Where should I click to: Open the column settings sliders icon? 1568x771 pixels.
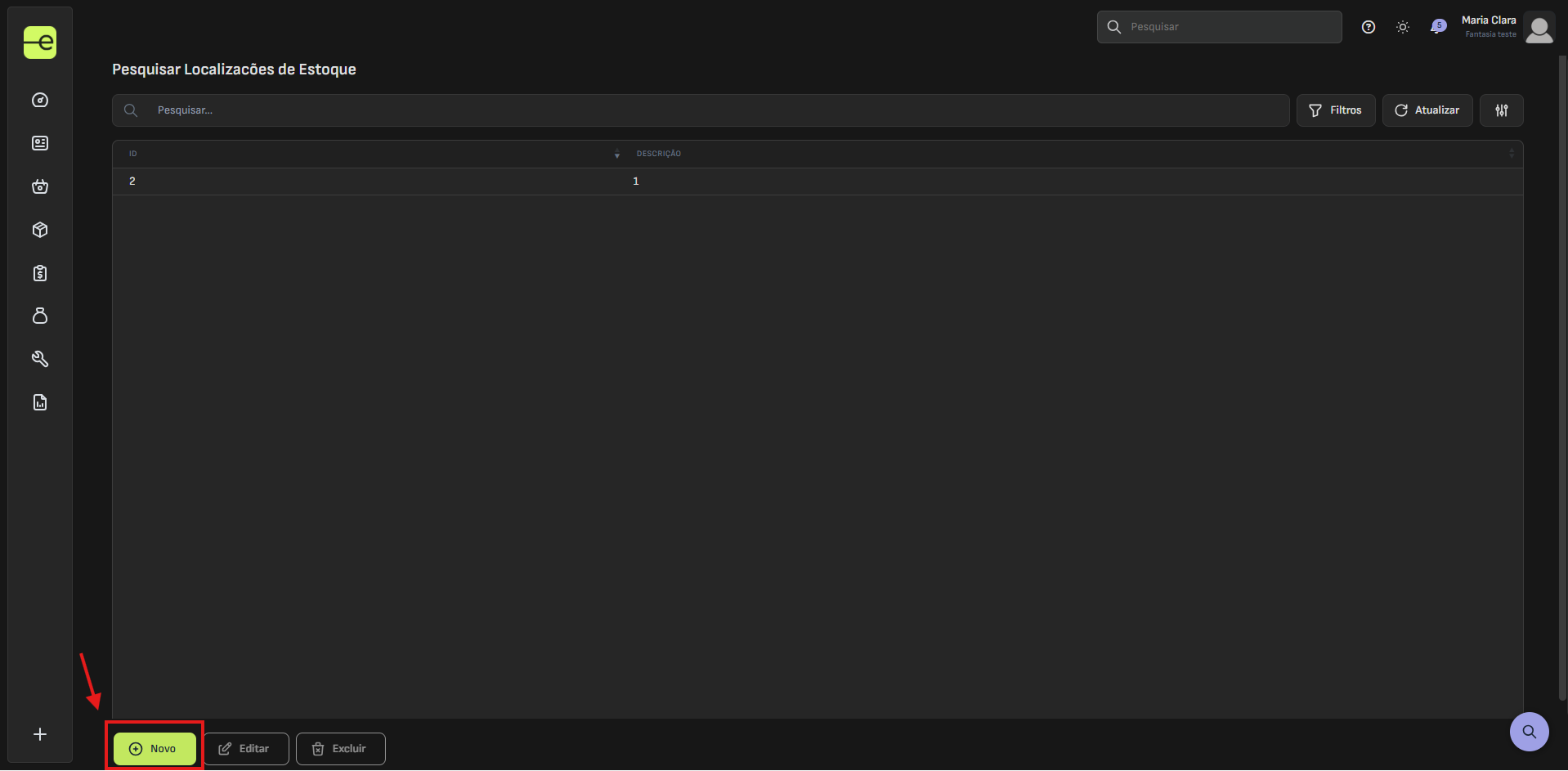tap(1502, 110)
